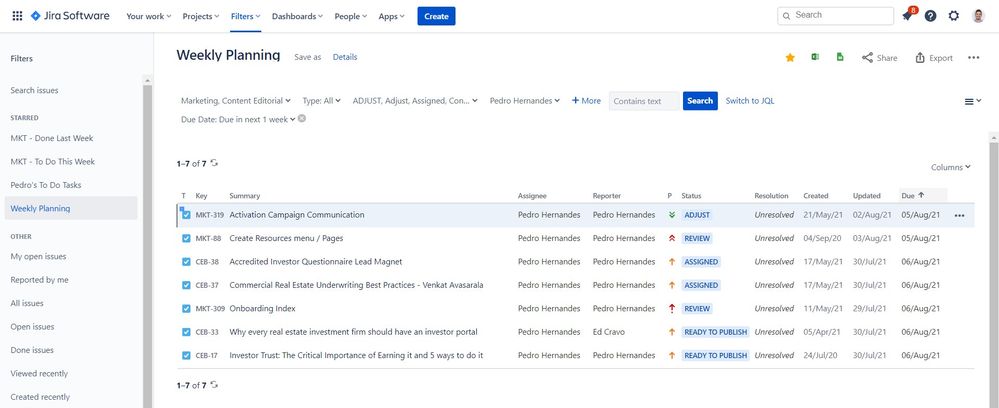999x408 pixels.
Task: Open filter results in Excel icon
Action: tap(815, 57)
